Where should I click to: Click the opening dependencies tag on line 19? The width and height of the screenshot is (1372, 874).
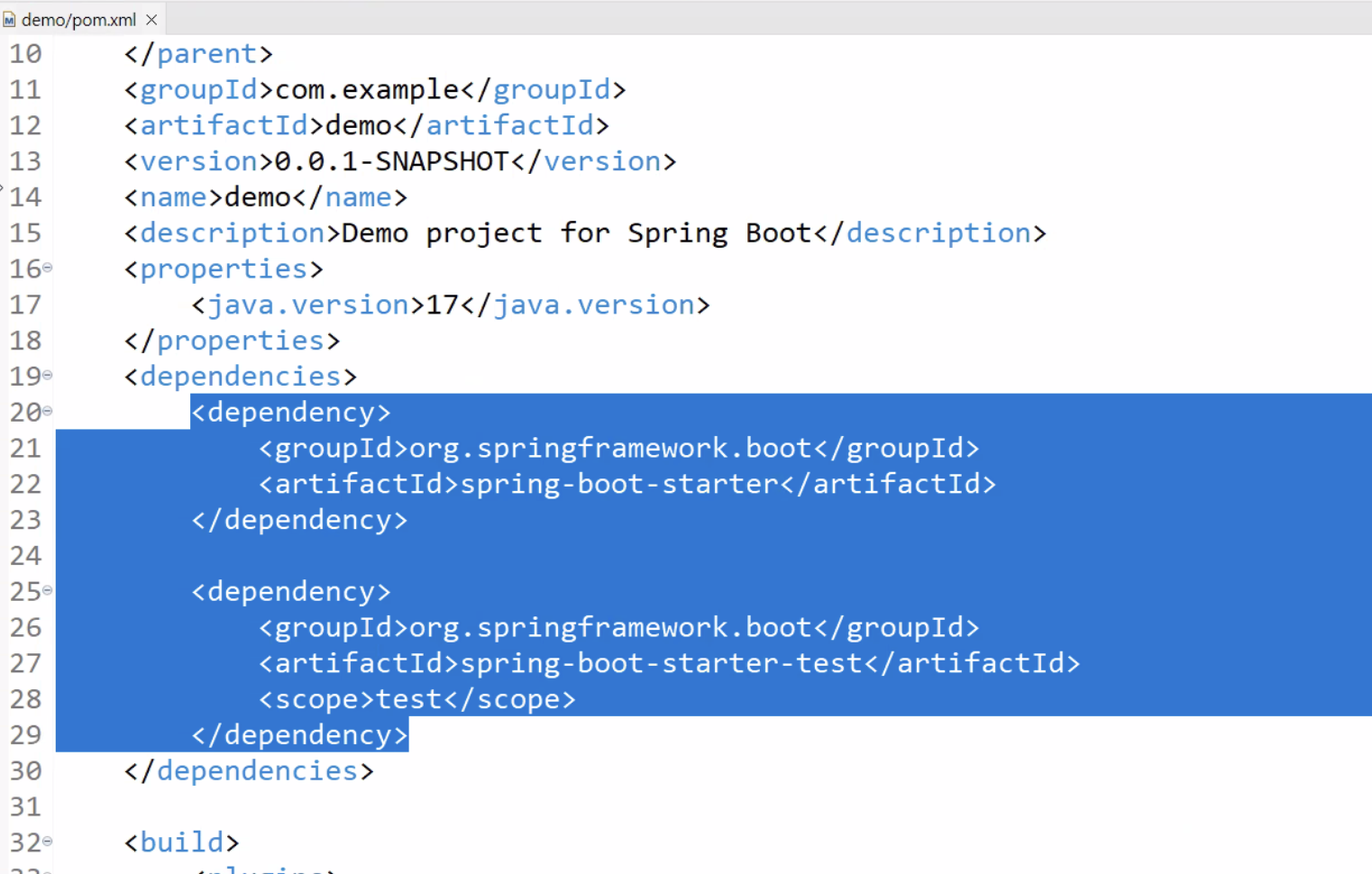(x=240, y=377)
